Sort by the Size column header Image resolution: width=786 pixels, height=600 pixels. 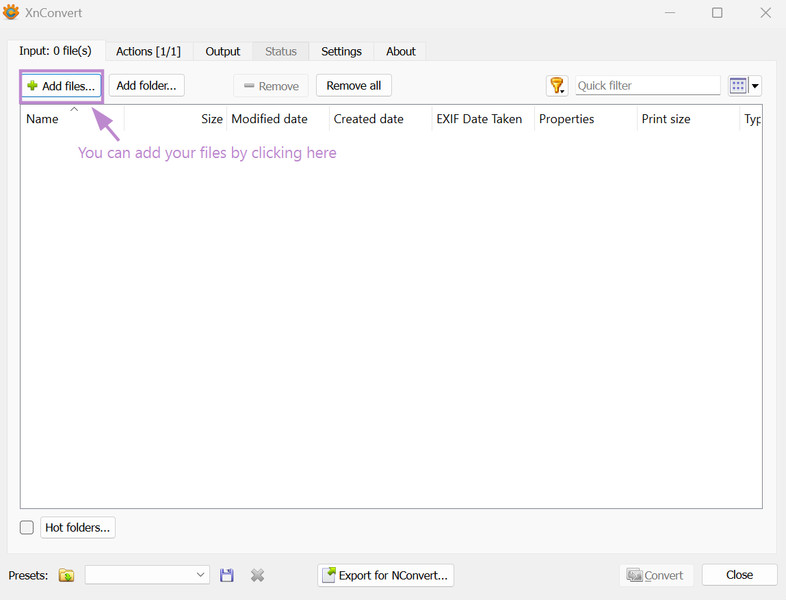tap(175, 119)
